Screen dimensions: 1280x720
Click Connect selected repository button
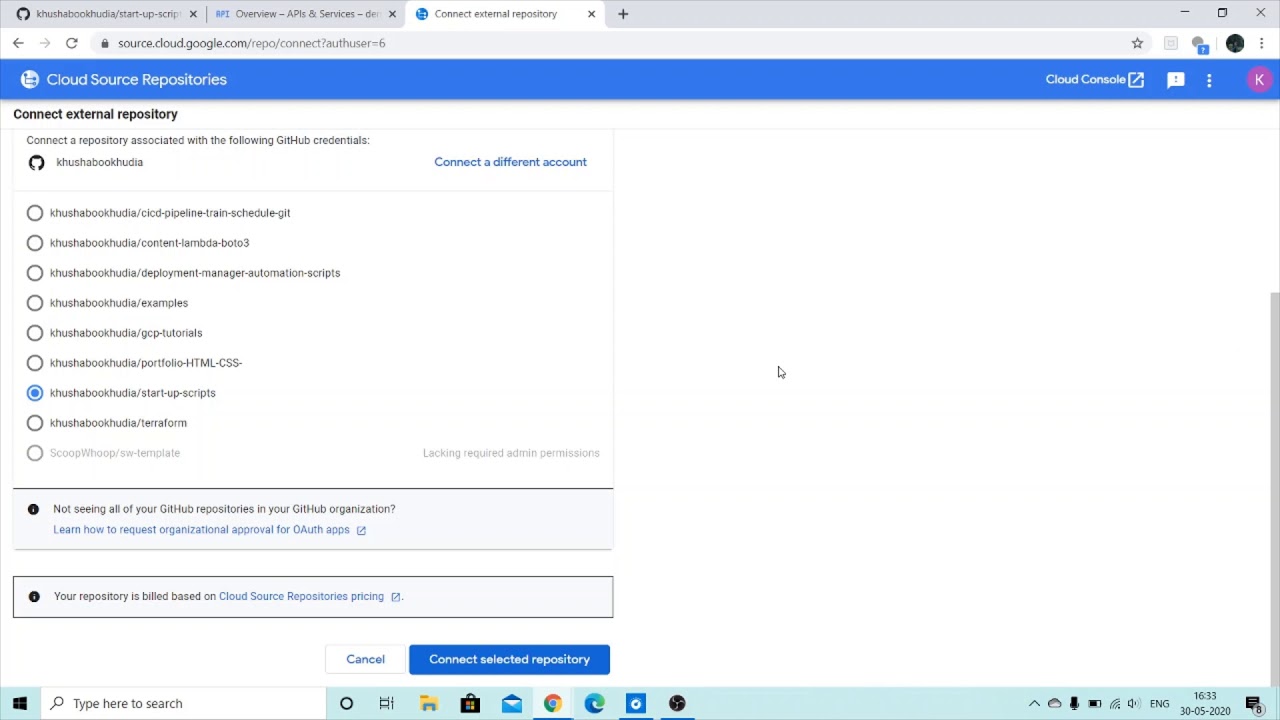click(x=509, y=659)
